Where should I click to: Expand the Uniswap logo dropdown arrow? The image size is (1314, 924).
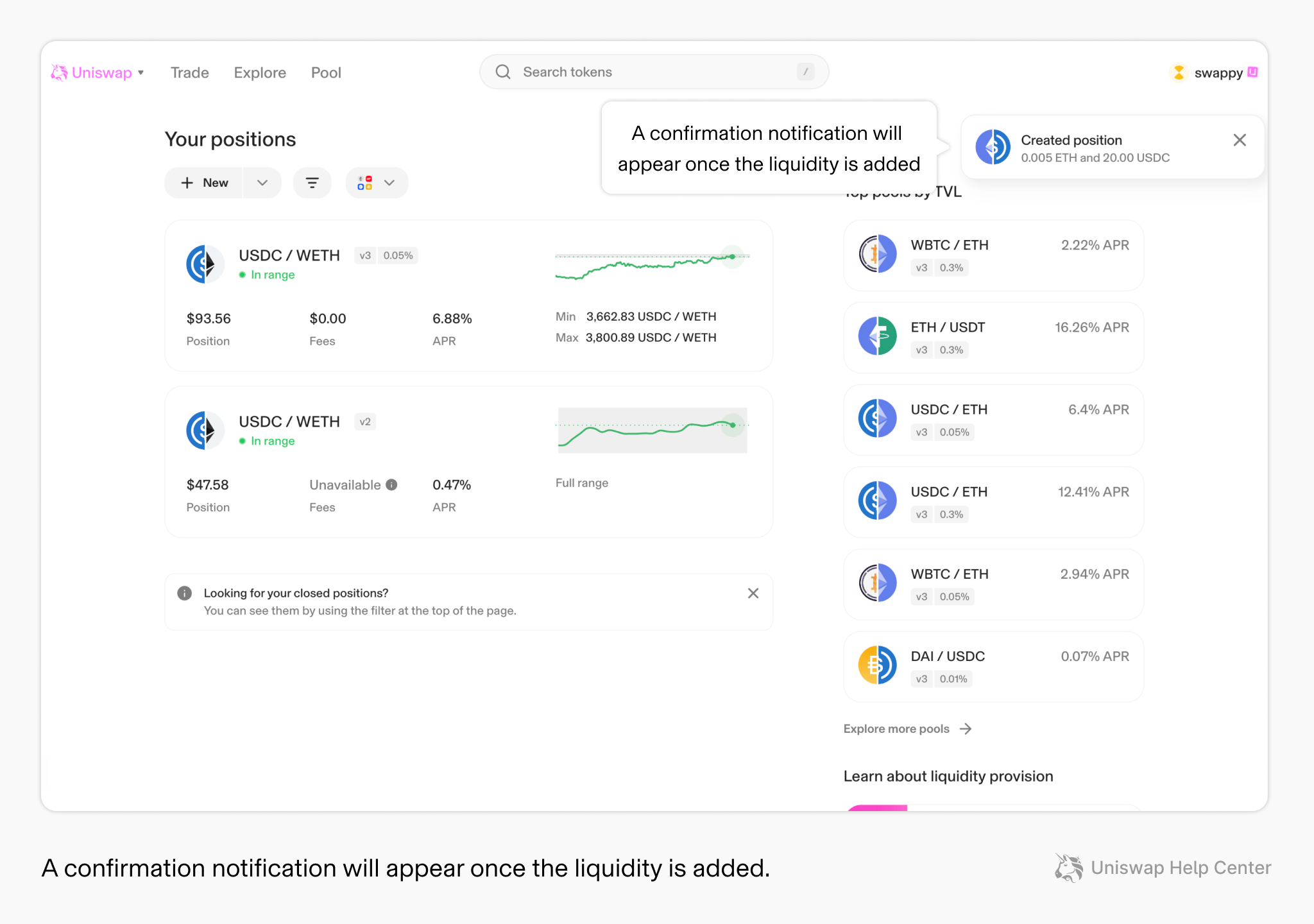(141, 73)
